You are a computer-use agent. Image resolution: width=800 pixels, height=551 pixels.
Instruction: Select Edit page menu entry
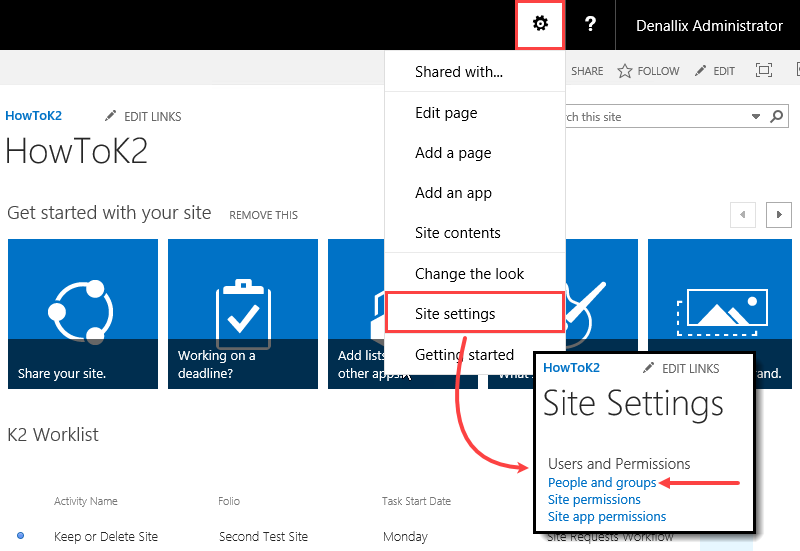474,112
